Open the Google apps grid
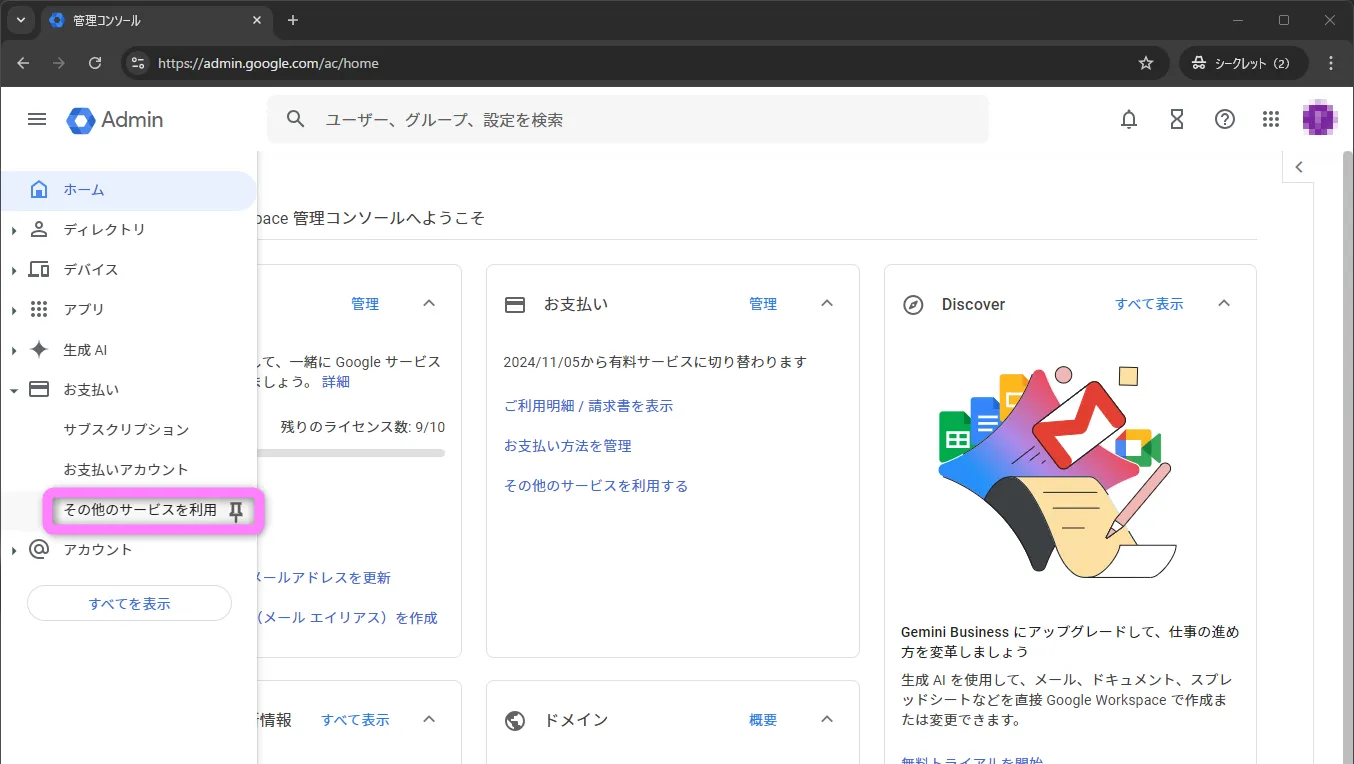This screenshot has height=764, width=1354. coord(1271,120)
